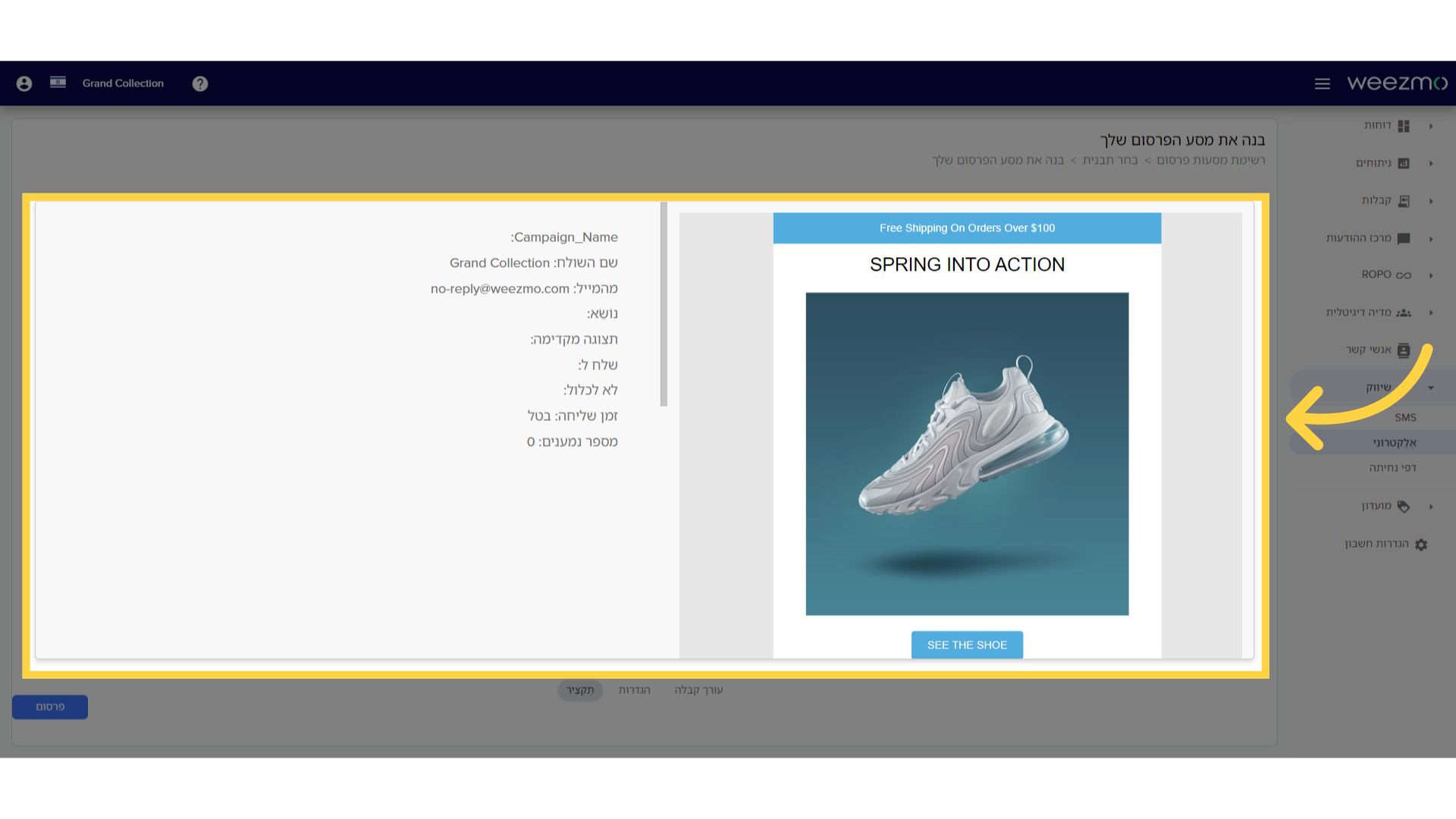The width and height of the screenshot is (1456, 819).
Task: Click the לא לכלול: line
Action: click(x=590, y=391)
